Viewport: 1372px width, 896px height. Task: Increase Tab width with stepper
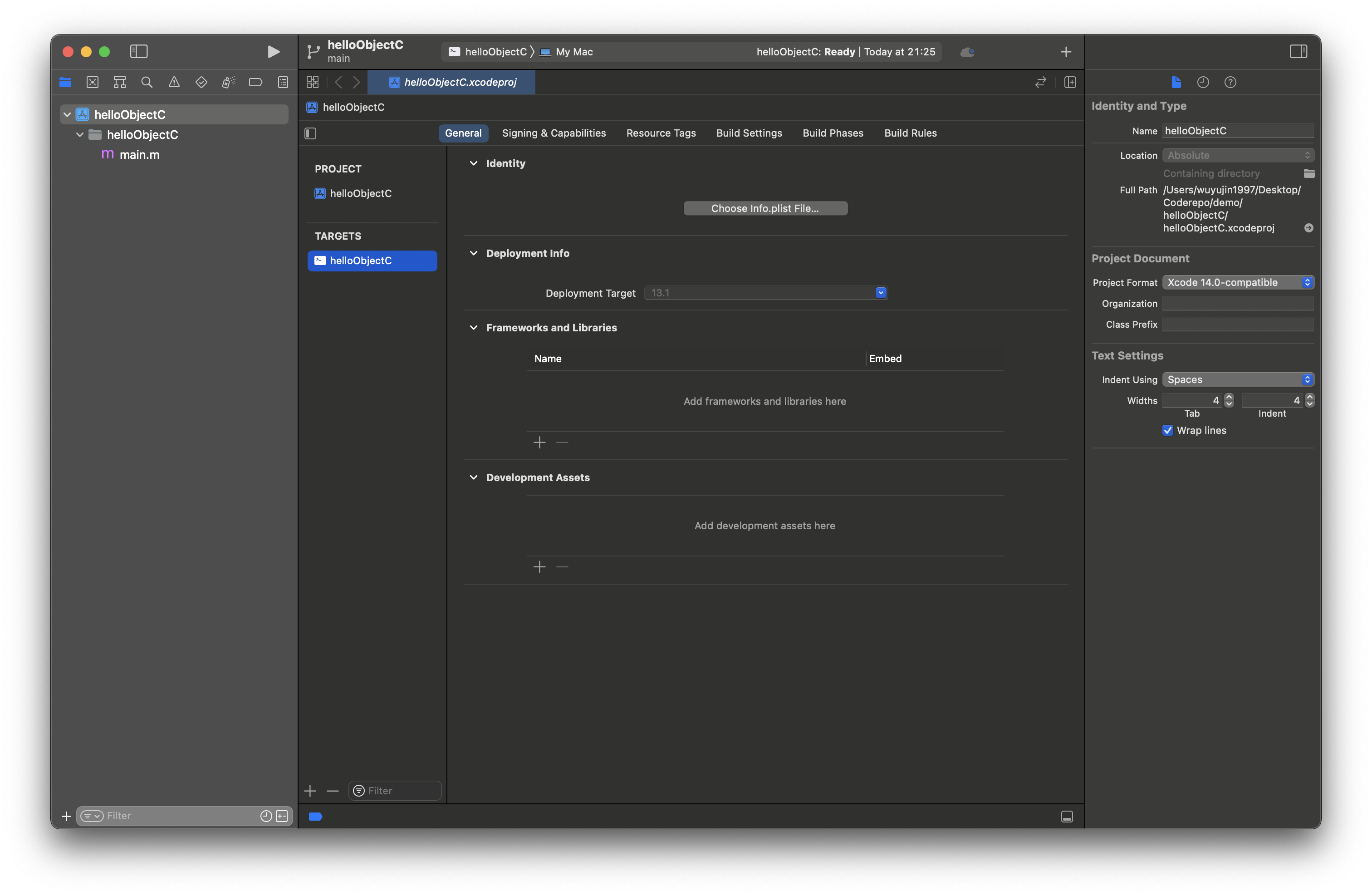[x=1229, y=397]
